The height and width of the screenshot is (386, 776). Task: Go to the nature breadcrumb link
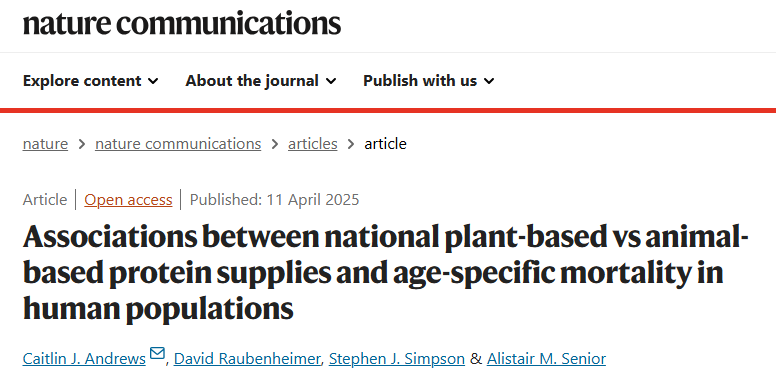pyautogui.click(x=45, y=144)
